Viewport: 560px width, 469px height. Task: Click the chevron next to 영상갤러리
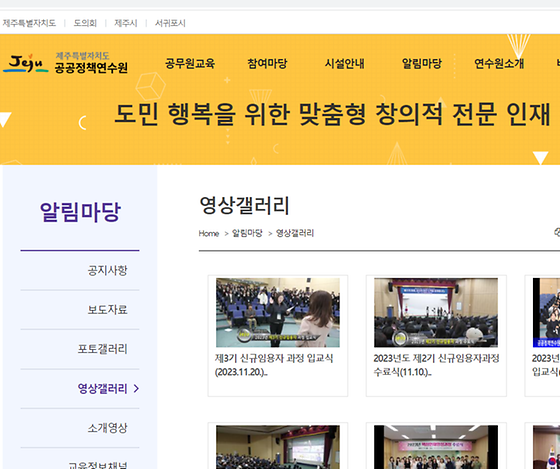[136, 388]
